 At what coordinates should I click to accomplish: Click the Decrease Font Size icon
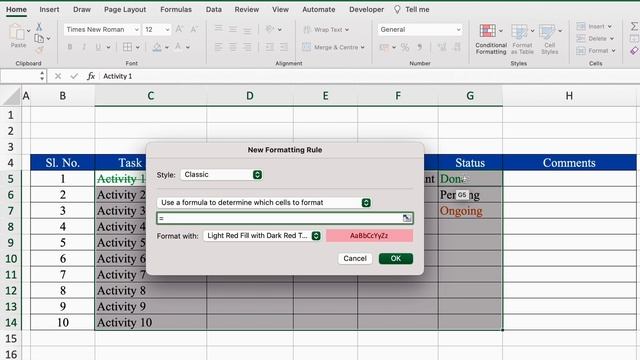tap(194, 29)
